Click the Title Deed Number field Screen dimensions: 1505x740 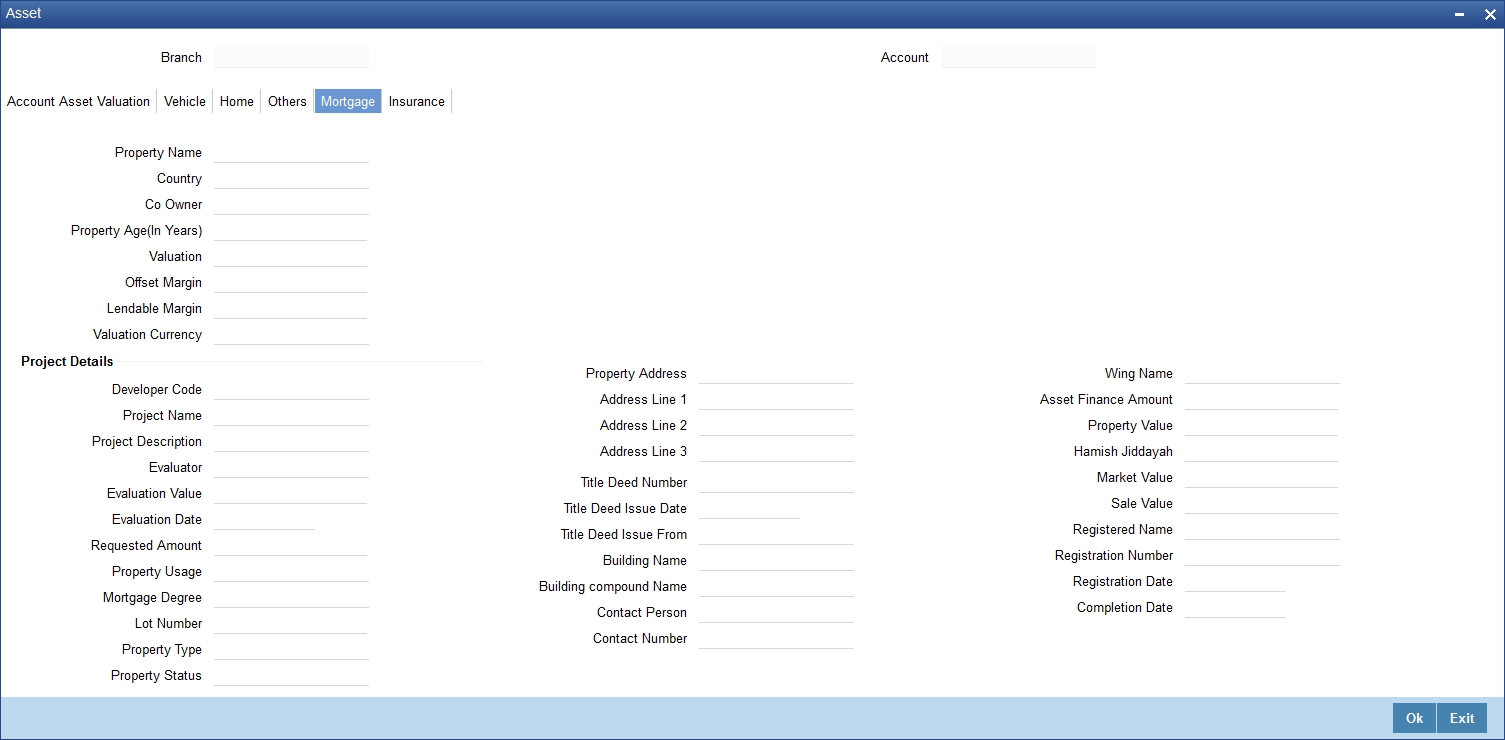click(x=776, y=482)
